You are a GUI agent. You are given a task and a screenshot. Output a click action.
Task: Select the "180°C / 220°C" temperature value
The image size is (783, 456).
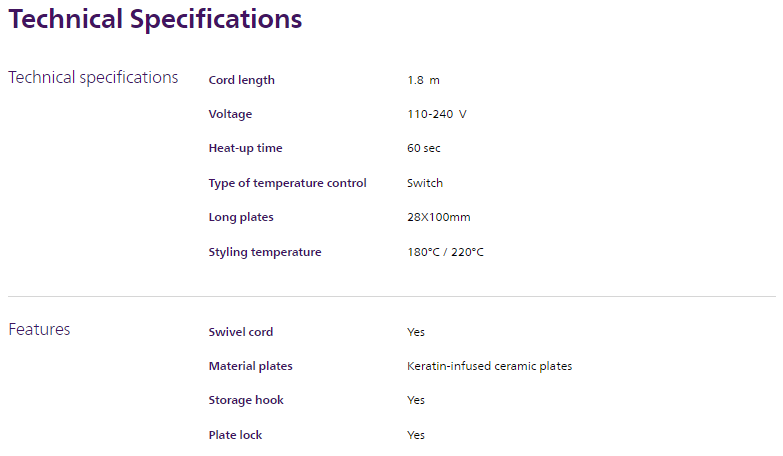tap(445, 252)
